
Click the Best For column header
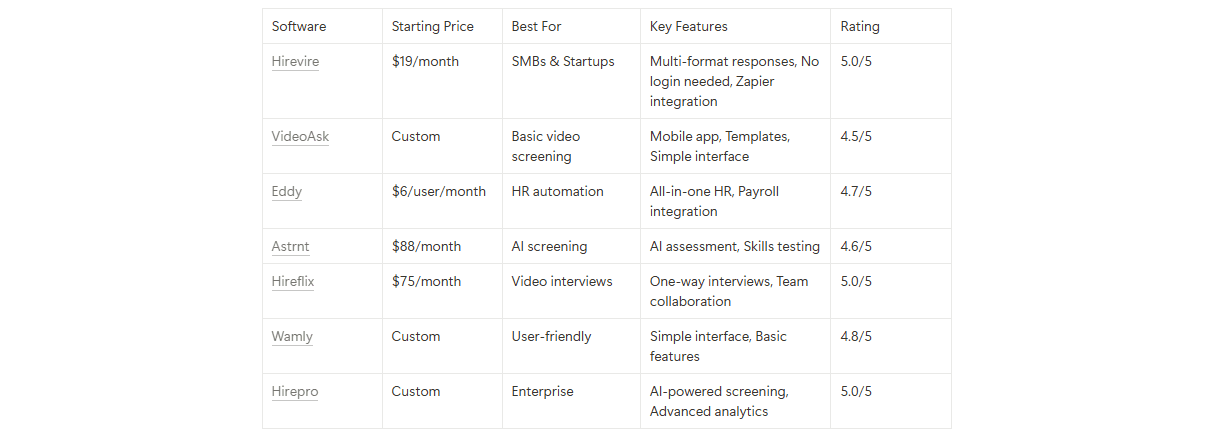(x=536, y=27)
